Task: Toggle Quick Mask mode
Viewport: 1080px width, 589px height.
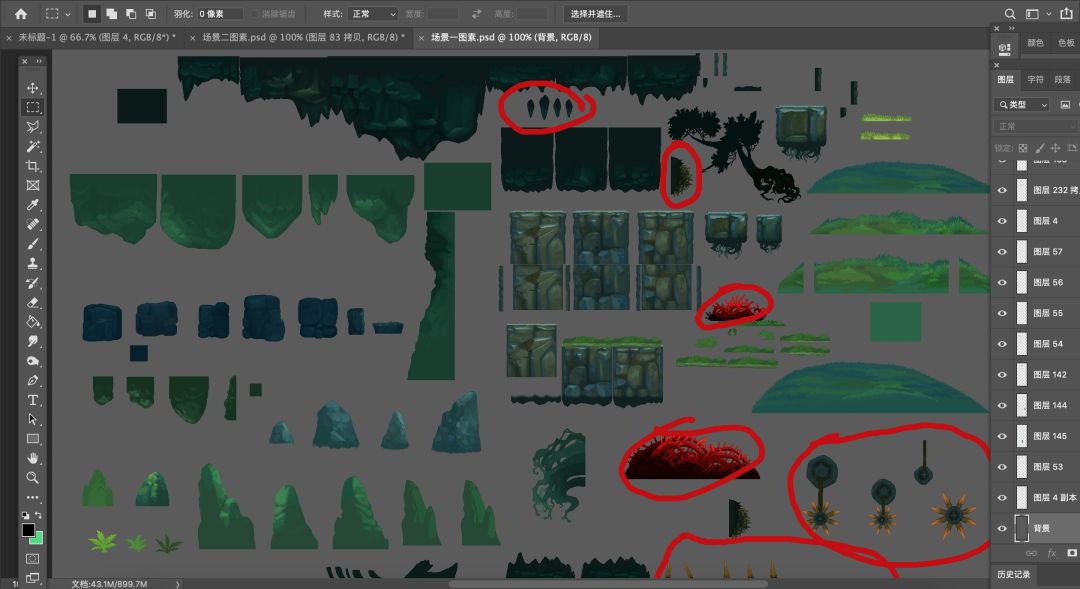Action: click(32, 559)
